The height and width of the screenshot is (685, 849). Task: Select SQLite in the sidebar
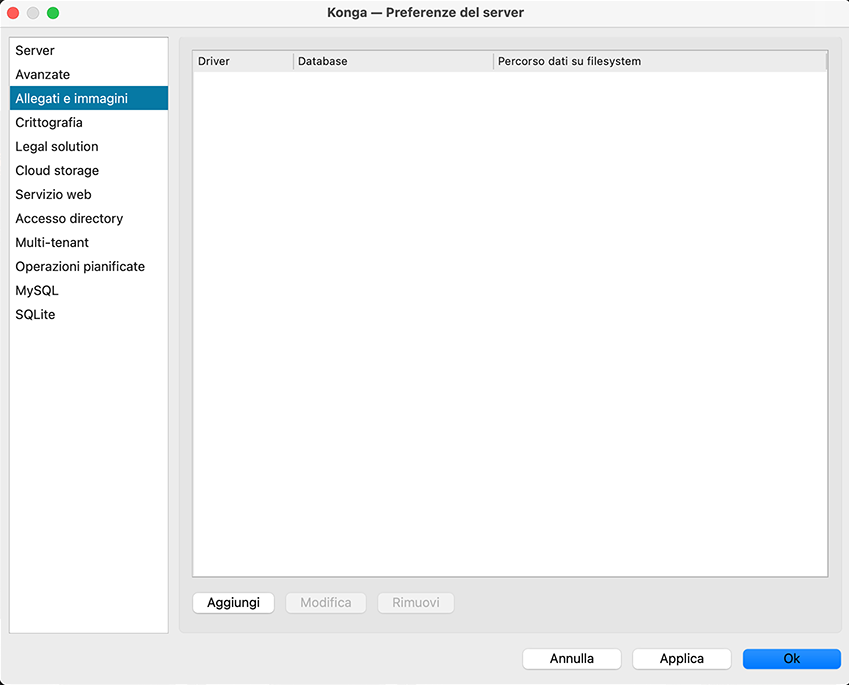[x=35, y=315]
